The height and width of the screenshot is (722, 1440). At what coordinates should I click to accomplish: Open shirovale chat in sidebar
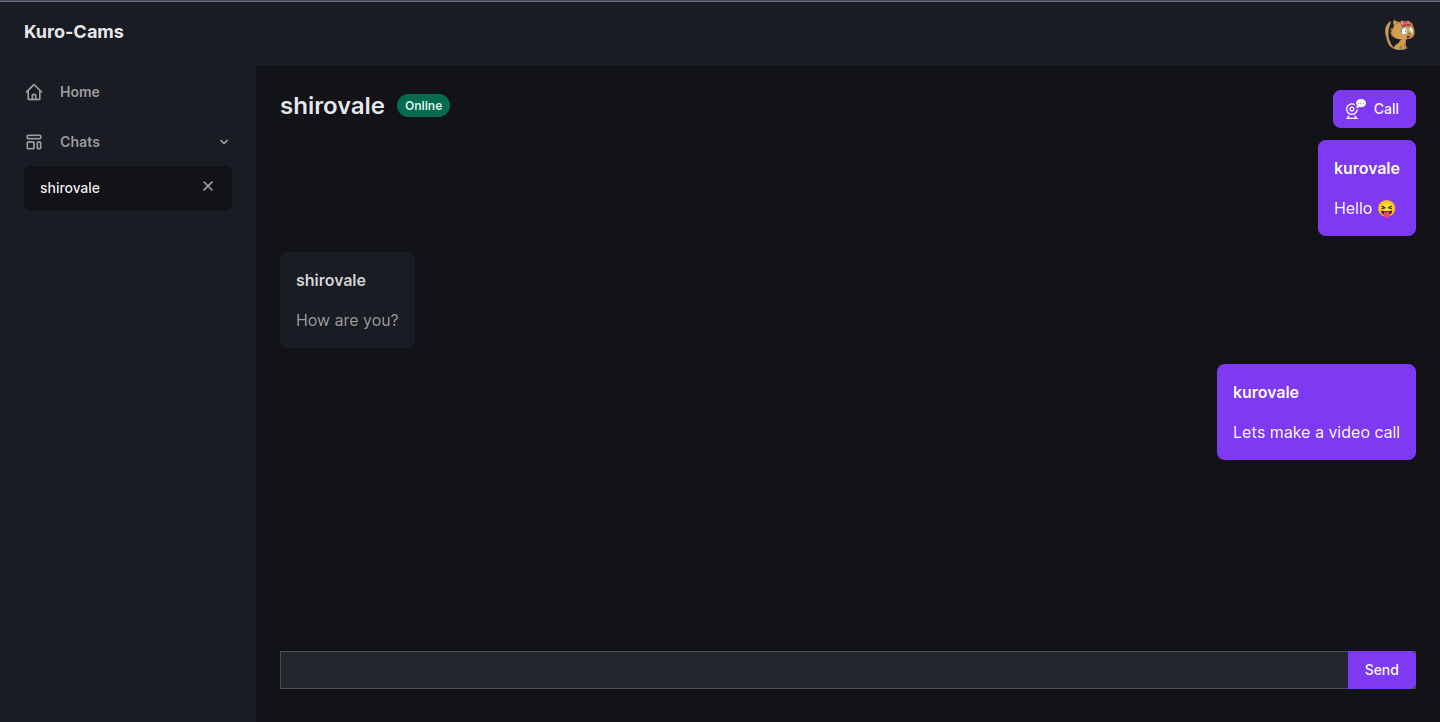(128, 188)
